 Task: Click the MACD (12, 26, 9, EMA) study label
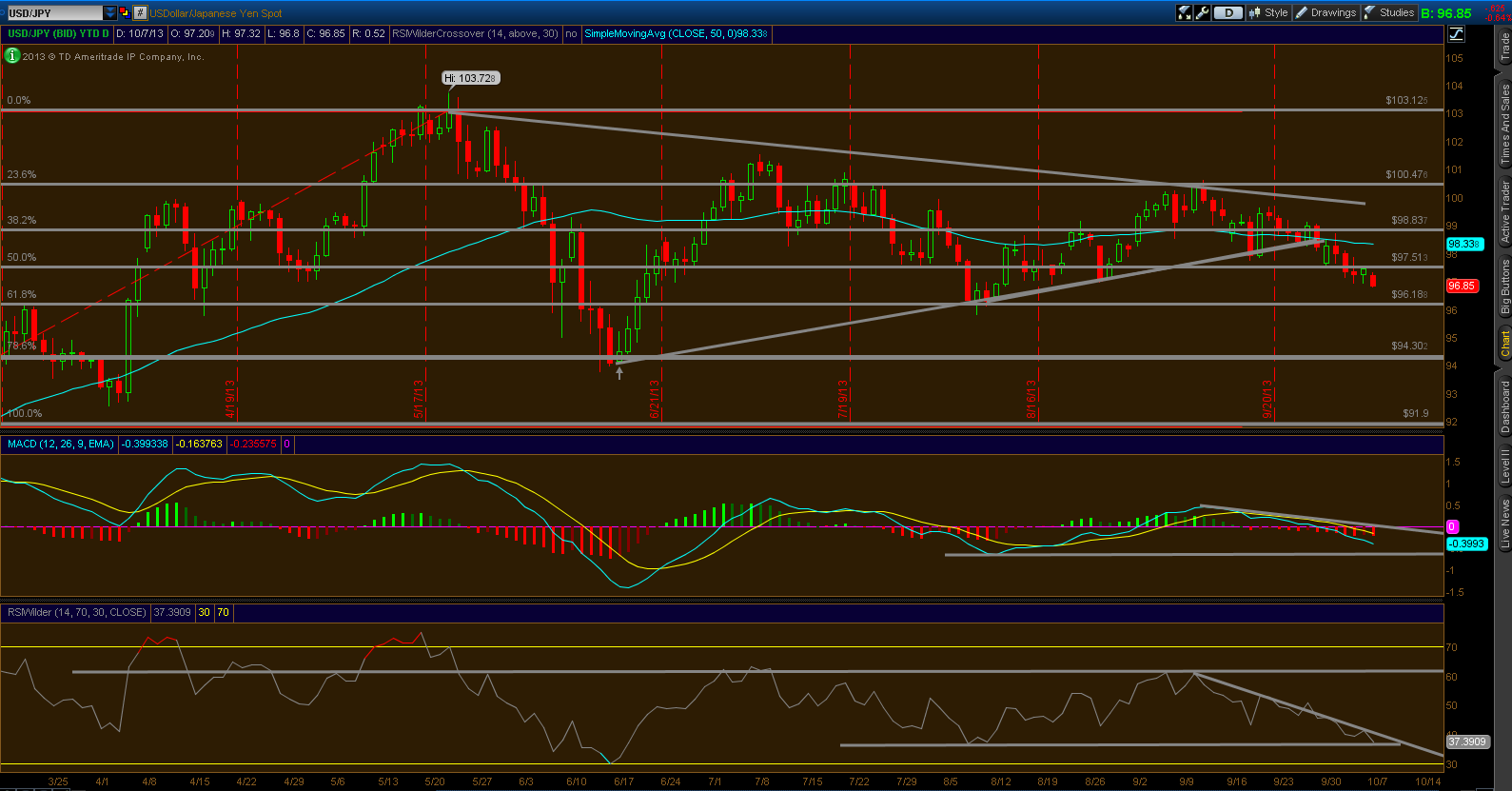coord(61,444)
